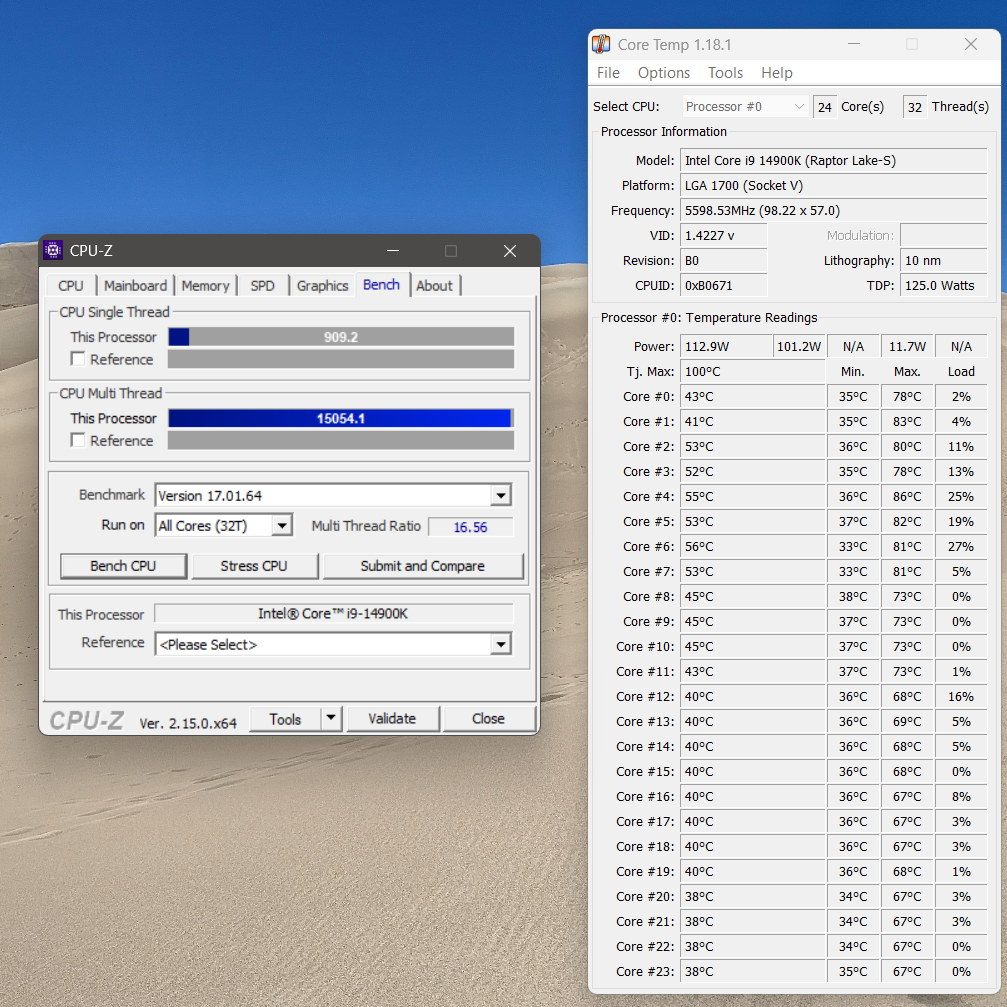This screenshot has height=1007, width=1007.
Task: Click Core #12 load value 16%
Action: 961,697
